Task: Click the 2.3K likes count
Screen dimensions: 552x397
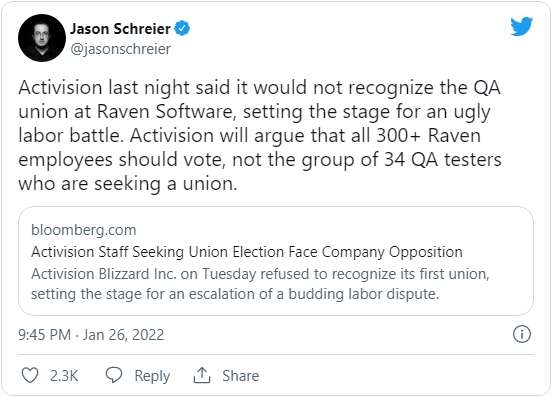Action: click(64, 376)
